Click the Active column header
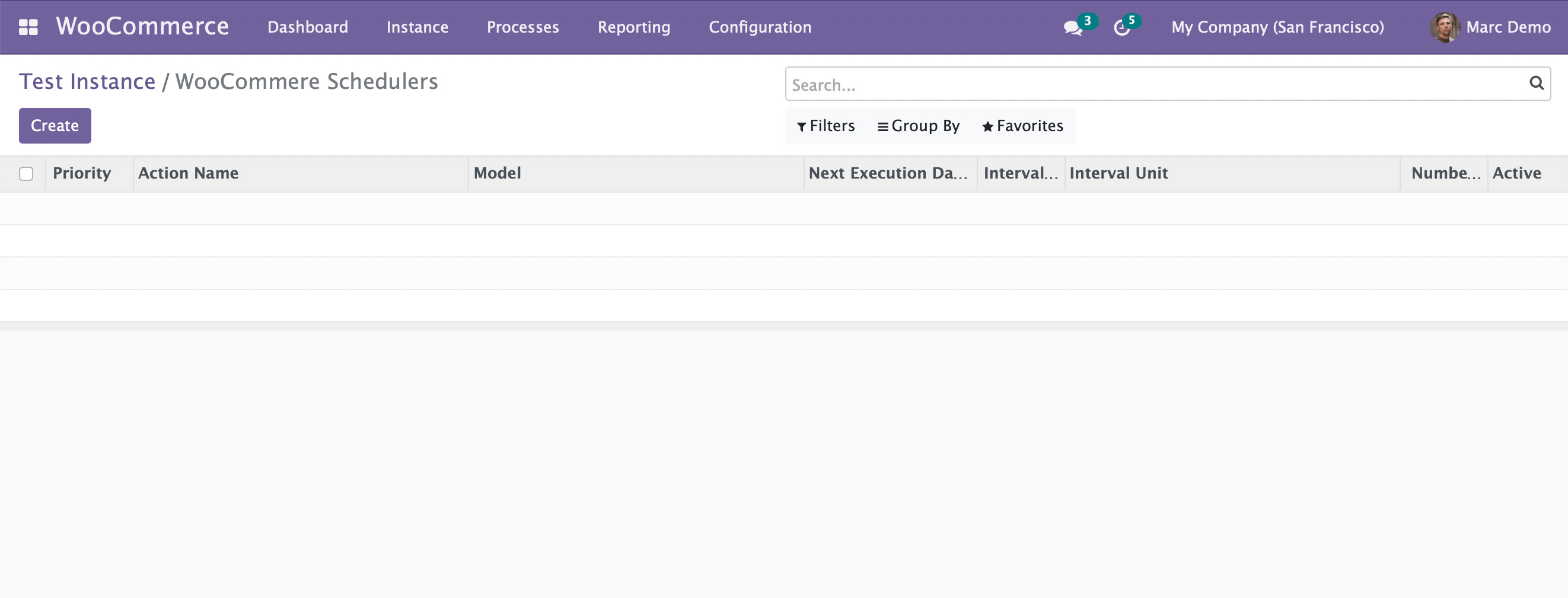Viewport: 1568px width, 598px height. pos(1517,173)
